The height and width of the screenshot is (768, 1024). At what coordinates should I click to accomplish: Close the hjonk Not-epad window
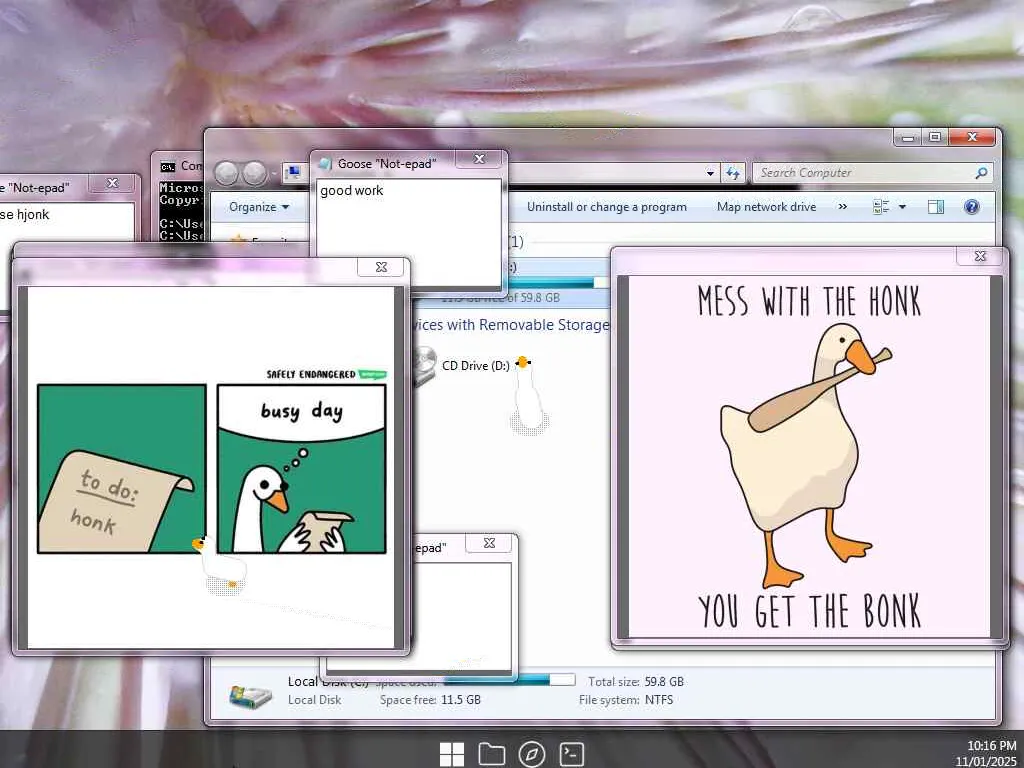point(112,184)
